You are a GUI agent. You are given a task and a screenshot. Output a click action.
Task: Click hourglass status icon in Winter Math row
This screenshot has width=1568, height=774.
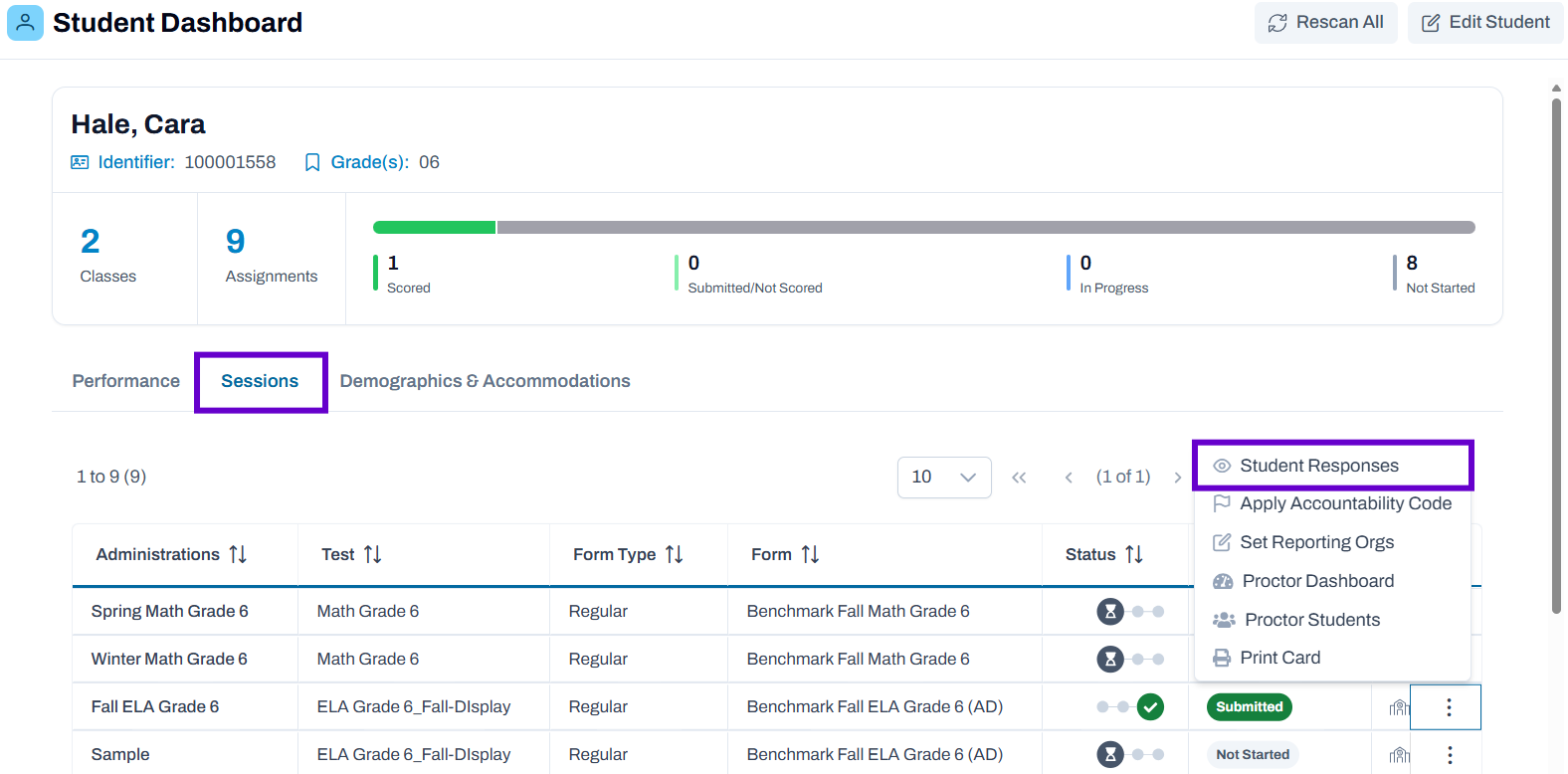pyautogui.click(x=1110, y=659)
